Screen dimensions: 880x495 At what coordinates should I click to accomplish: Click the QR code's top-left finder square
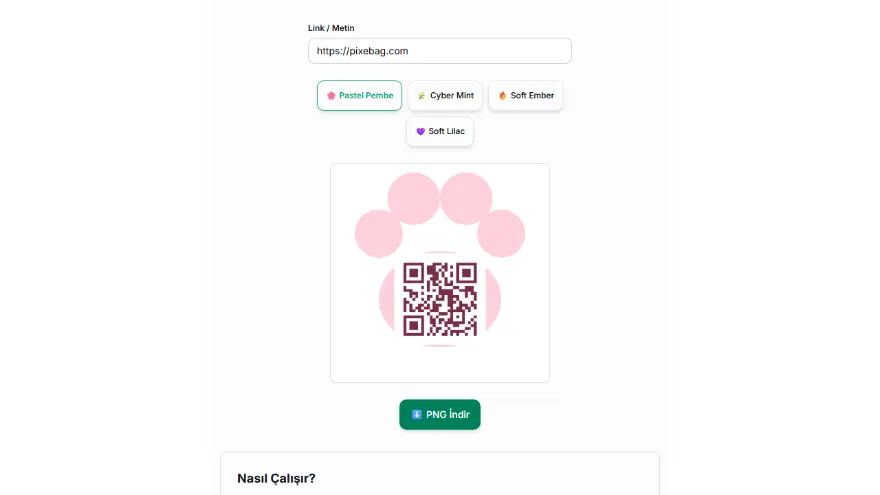pyautogui.click(x=413, y=273)
